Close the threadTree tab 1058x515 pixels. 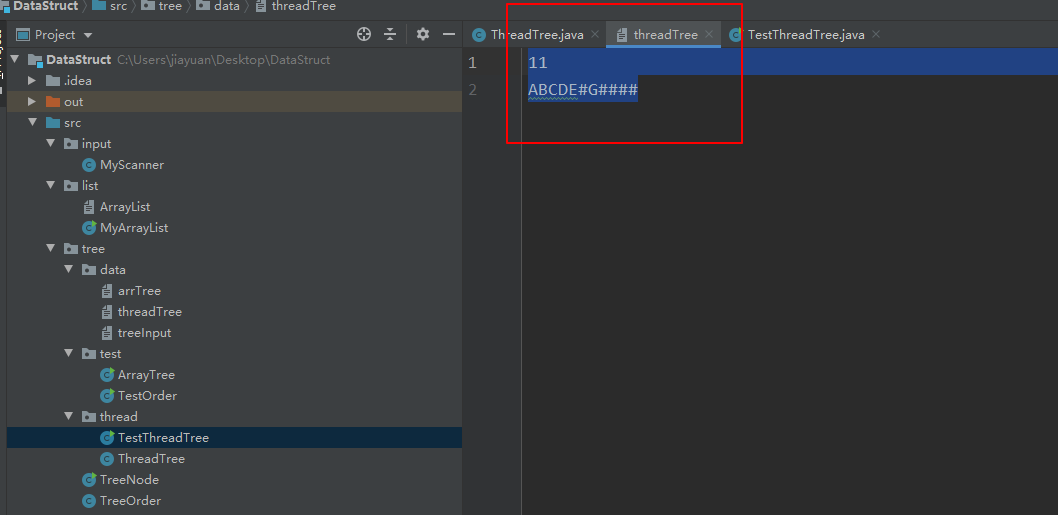click(708, 34)
